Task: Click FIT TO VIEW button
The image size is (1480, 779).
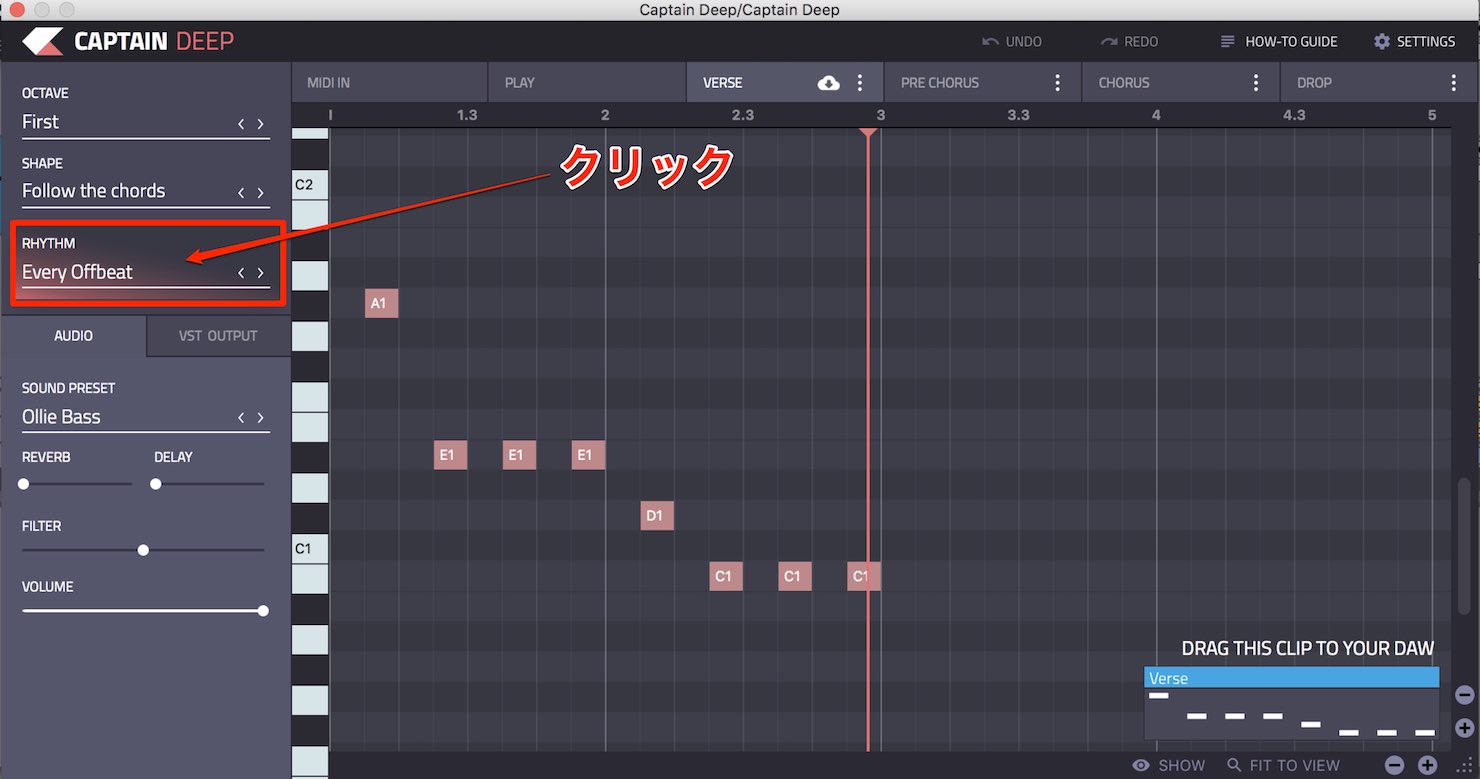Action: point(1284,765)
